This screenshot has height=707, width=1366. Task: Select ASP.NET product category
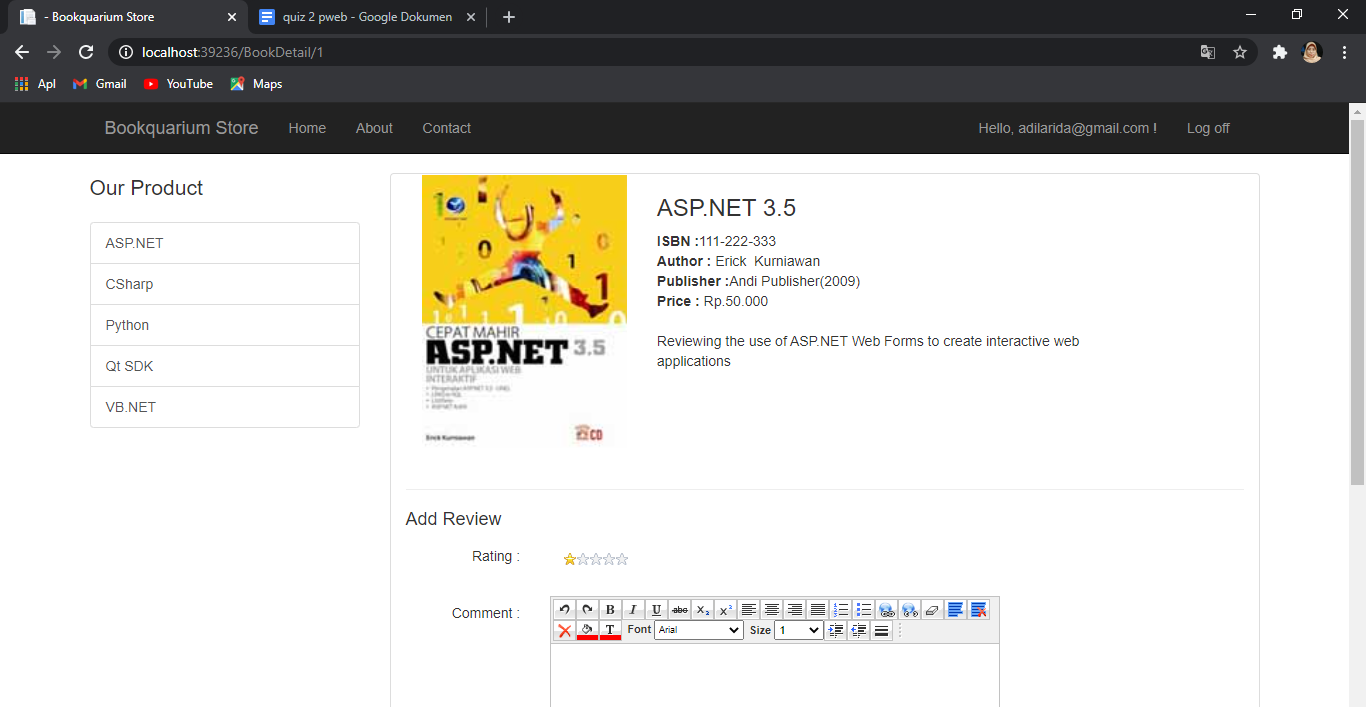[x=225, y=243]
